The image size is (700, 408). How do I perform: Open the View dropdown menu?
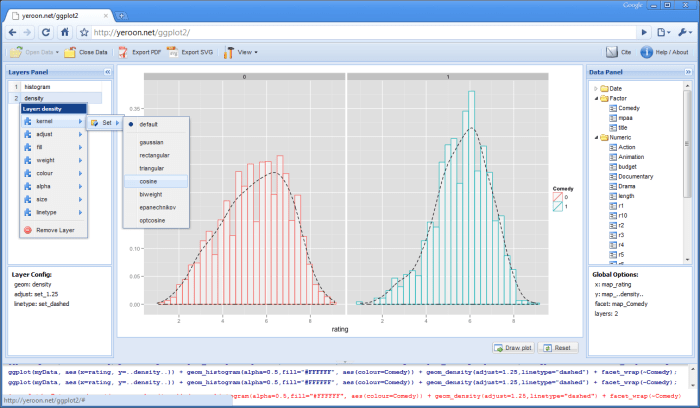click(x=242, y=51)
